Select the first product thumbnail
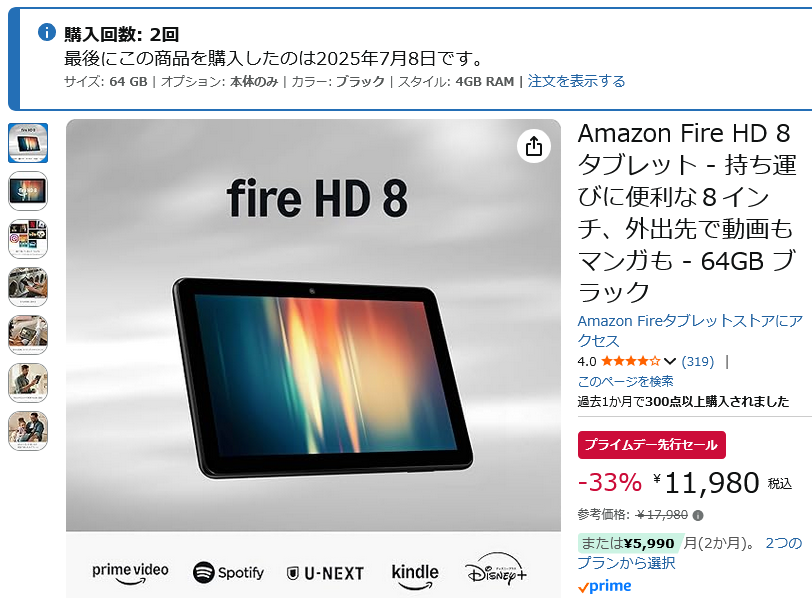The width and height of the screenshot is (812, 598). coord(28,143)
